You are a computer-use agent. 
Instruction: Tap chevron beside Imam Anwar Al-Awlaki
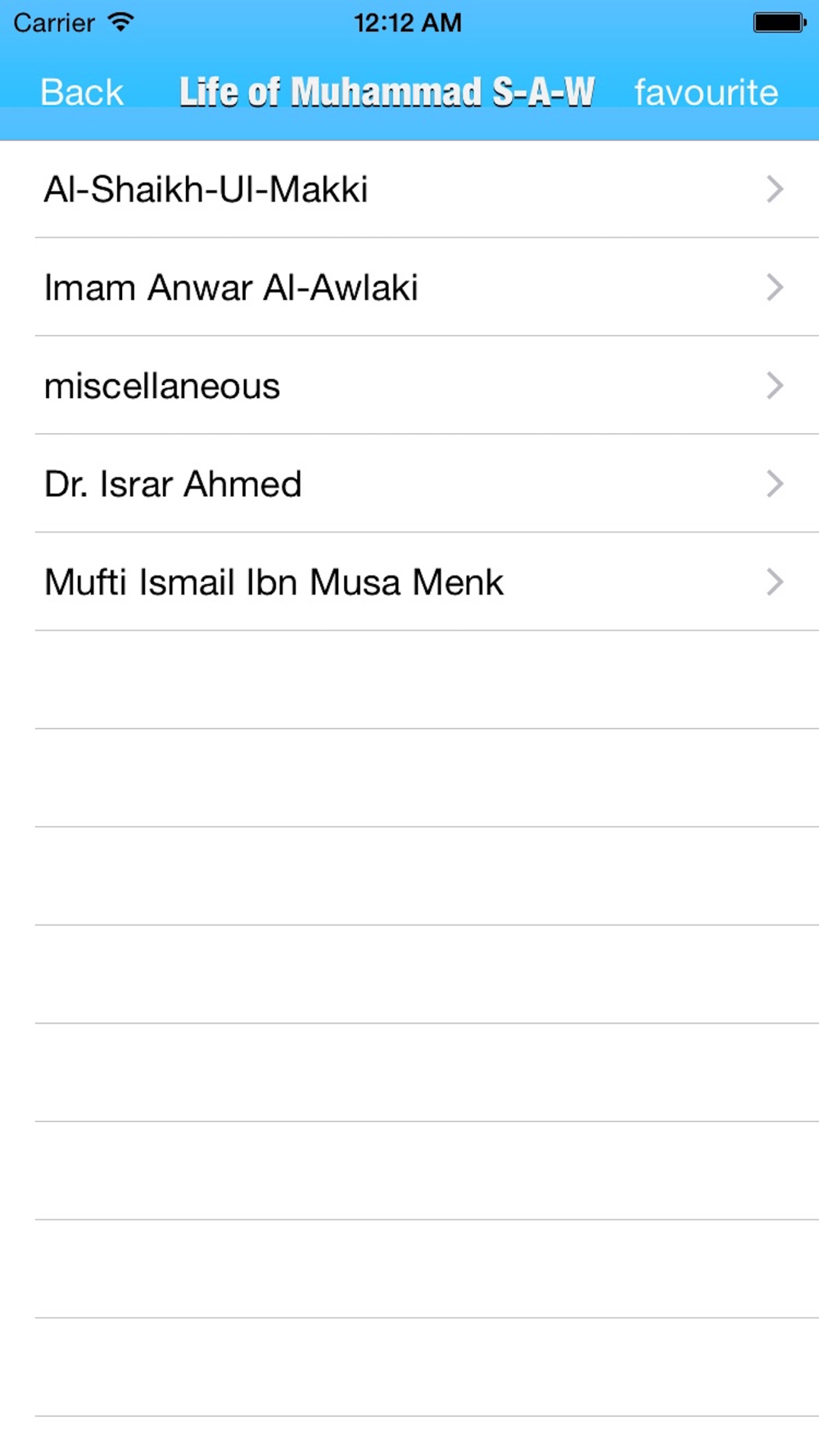775,287
